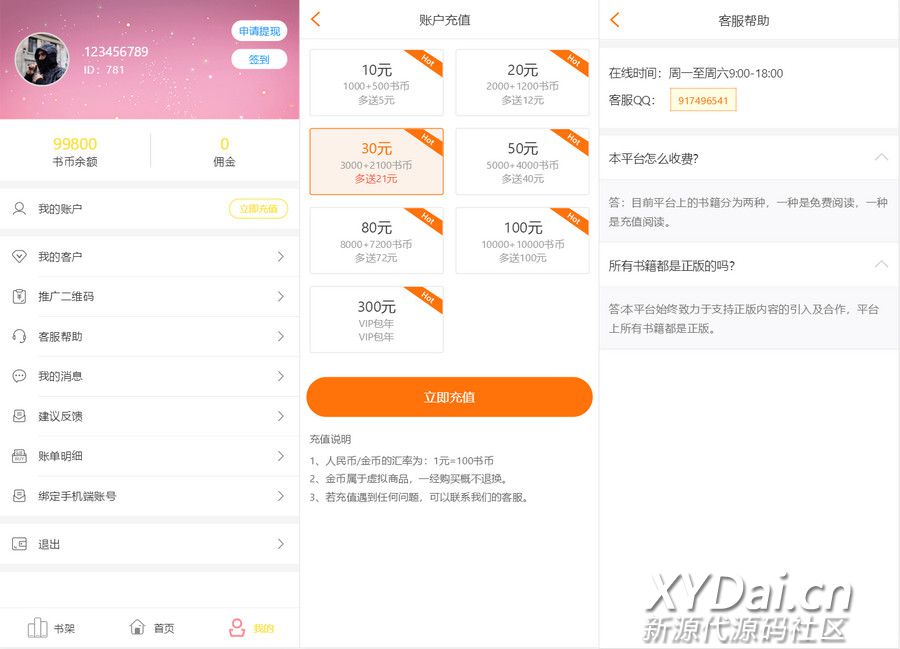Open the 绑定手机端账号 row chevron

281,496
